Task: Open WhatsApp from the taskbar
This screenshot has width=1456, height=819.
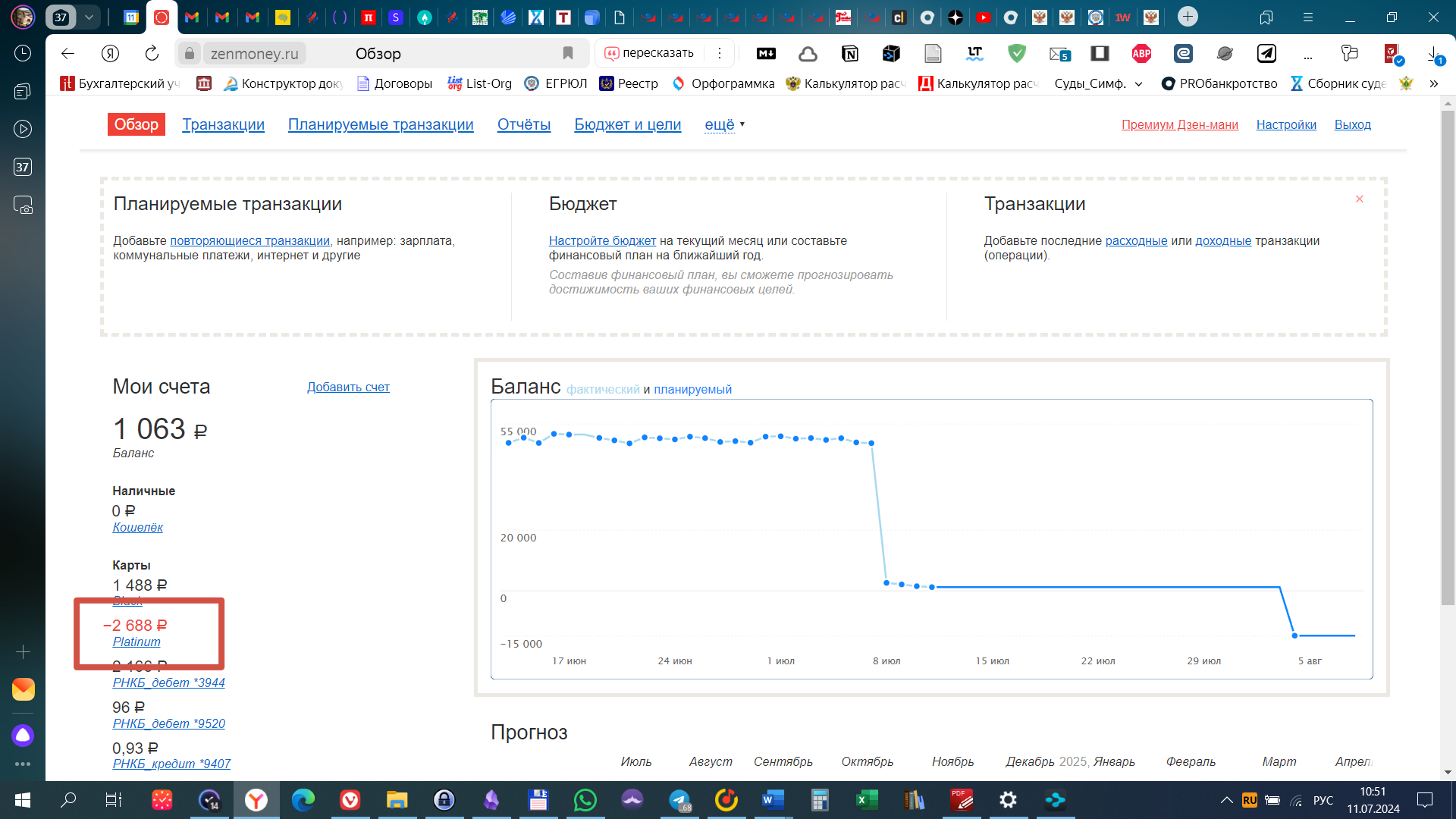Action: (x=585, y=800)
